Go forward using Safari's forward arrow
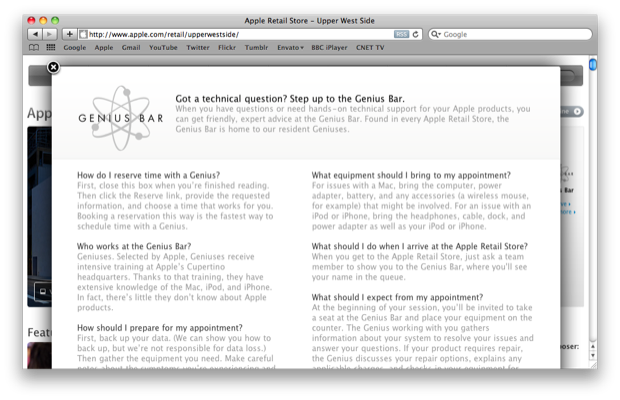 coord(50,34)
